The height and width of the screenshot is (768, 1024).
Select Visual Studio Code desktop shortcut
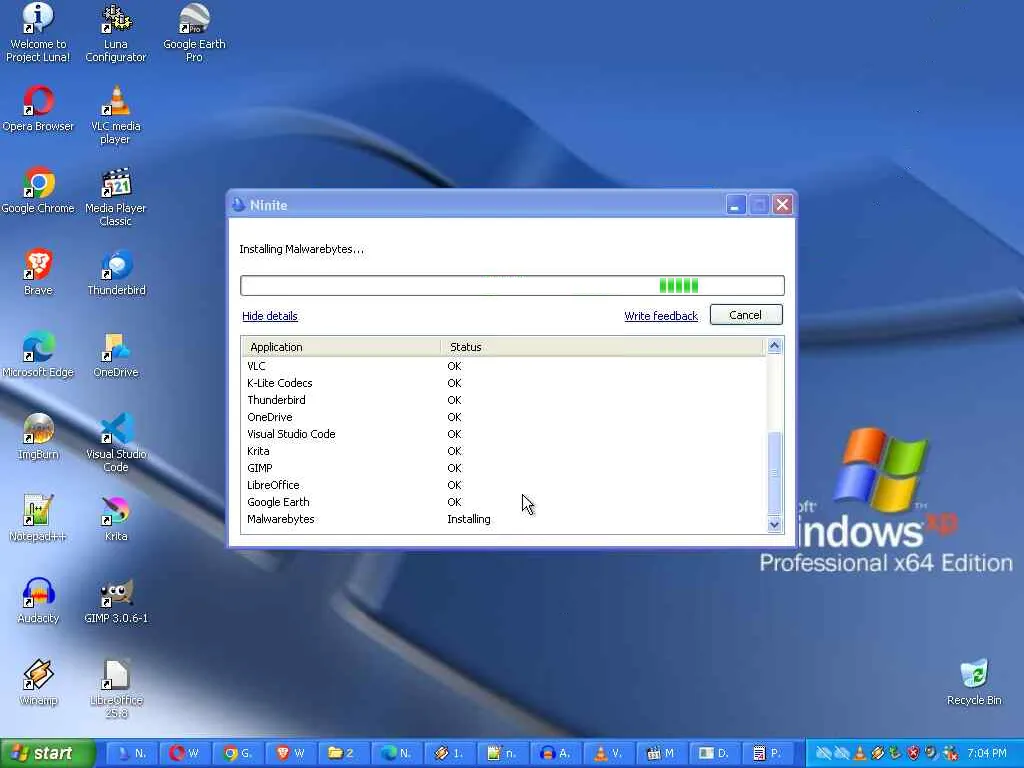[x=116, y=443]
